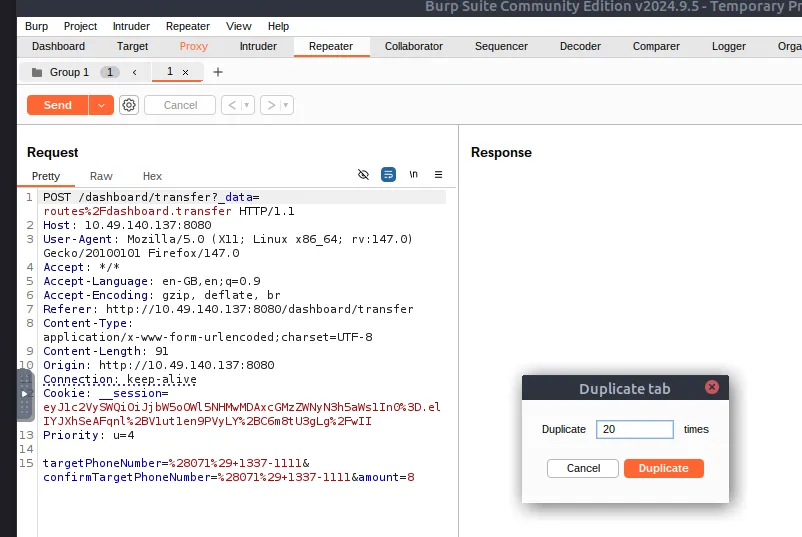Toggle hiding of non-essential request headers
802x537 pixels.
(364, 174)
